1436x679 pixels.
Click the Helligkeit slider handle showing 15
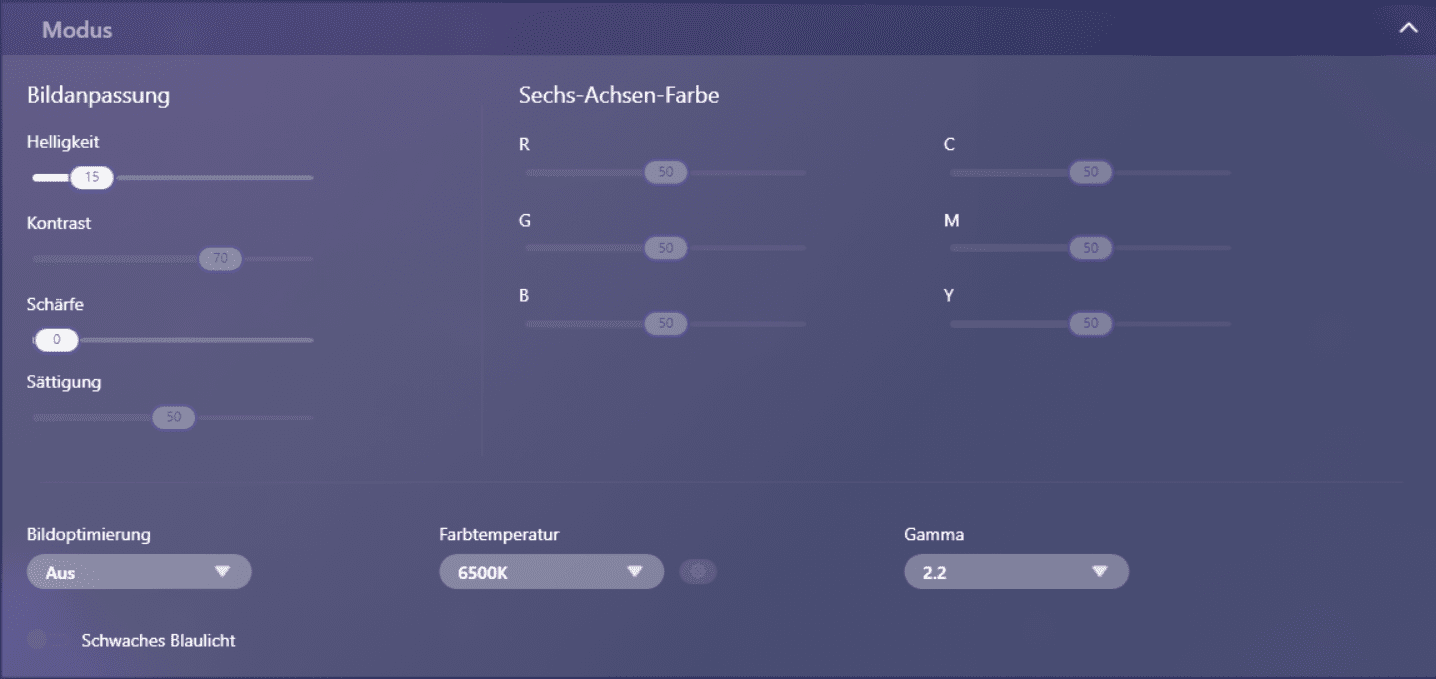click(x=92, y=177)
